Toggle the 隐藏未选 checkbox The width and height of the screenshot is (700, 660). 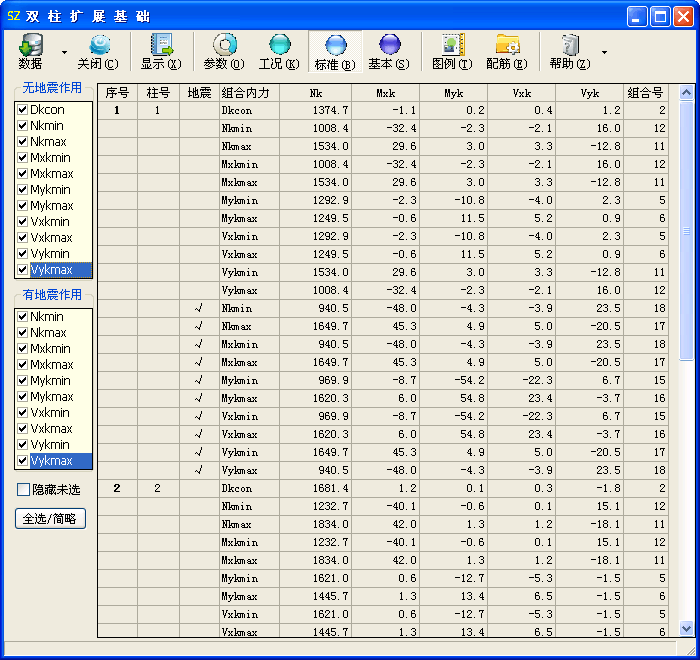coord(23,490)
